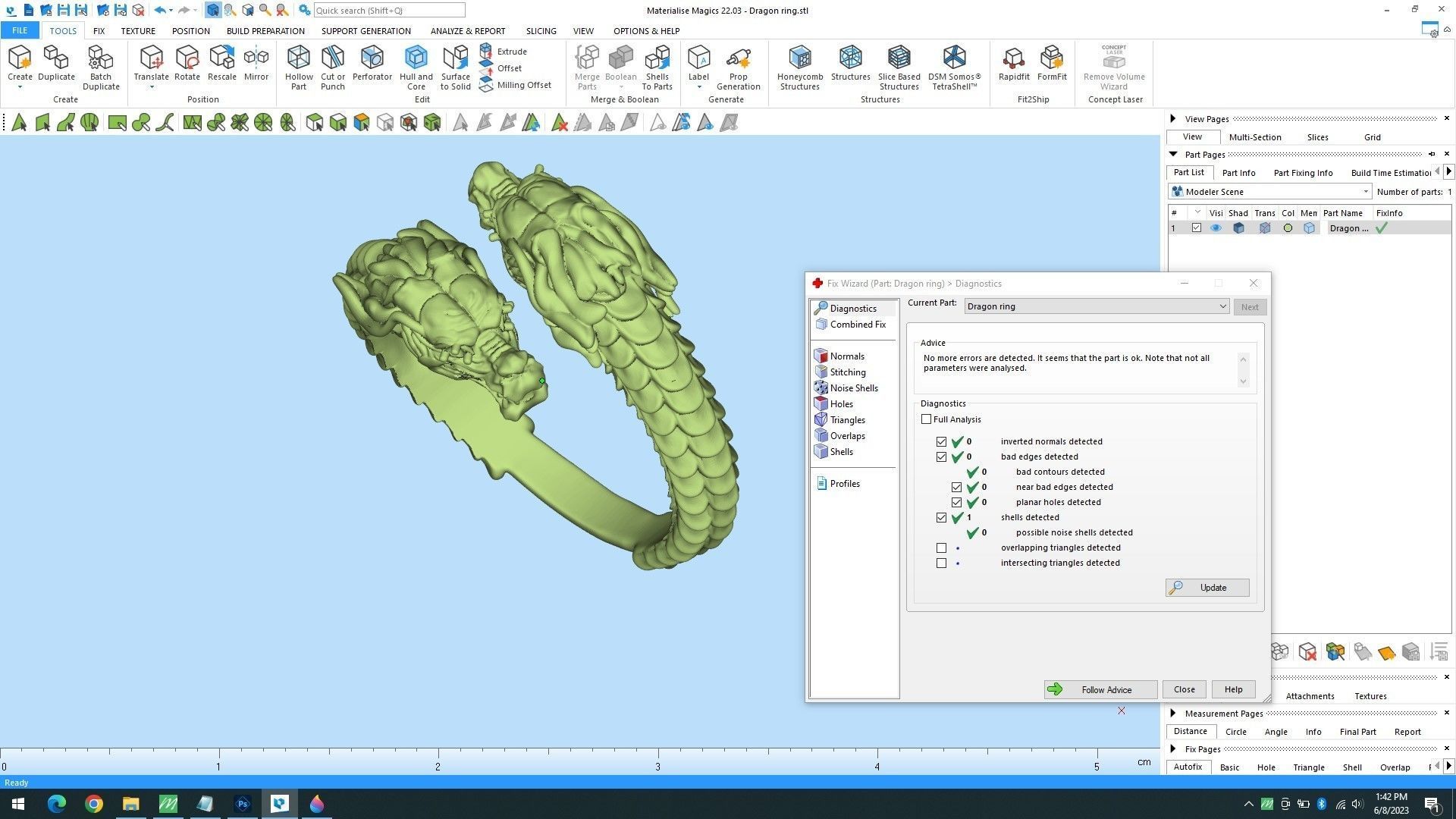Open the ANALYZE & REPORT tab
The height and width of the screenshot is (819, 1456).
(x=467, y=31)
